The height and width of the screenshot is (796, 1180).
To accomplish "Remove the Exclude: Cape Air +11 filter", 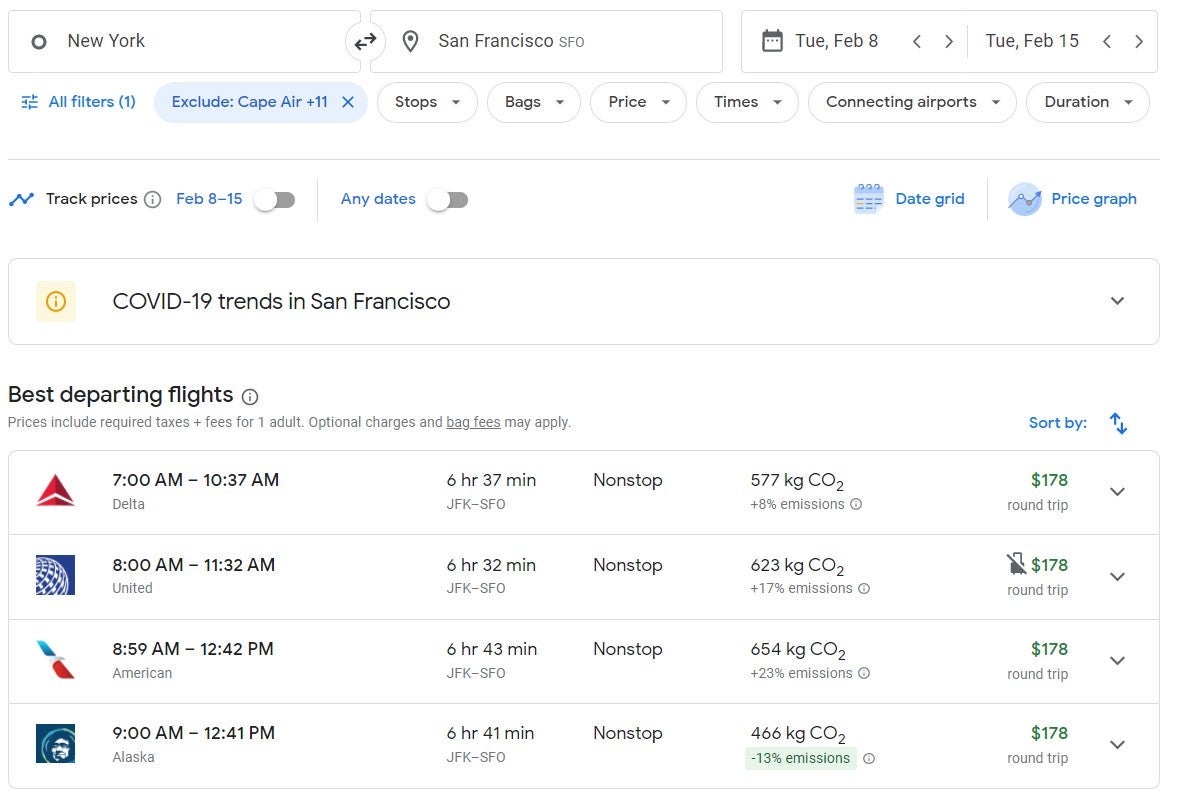I will [348, 102].
